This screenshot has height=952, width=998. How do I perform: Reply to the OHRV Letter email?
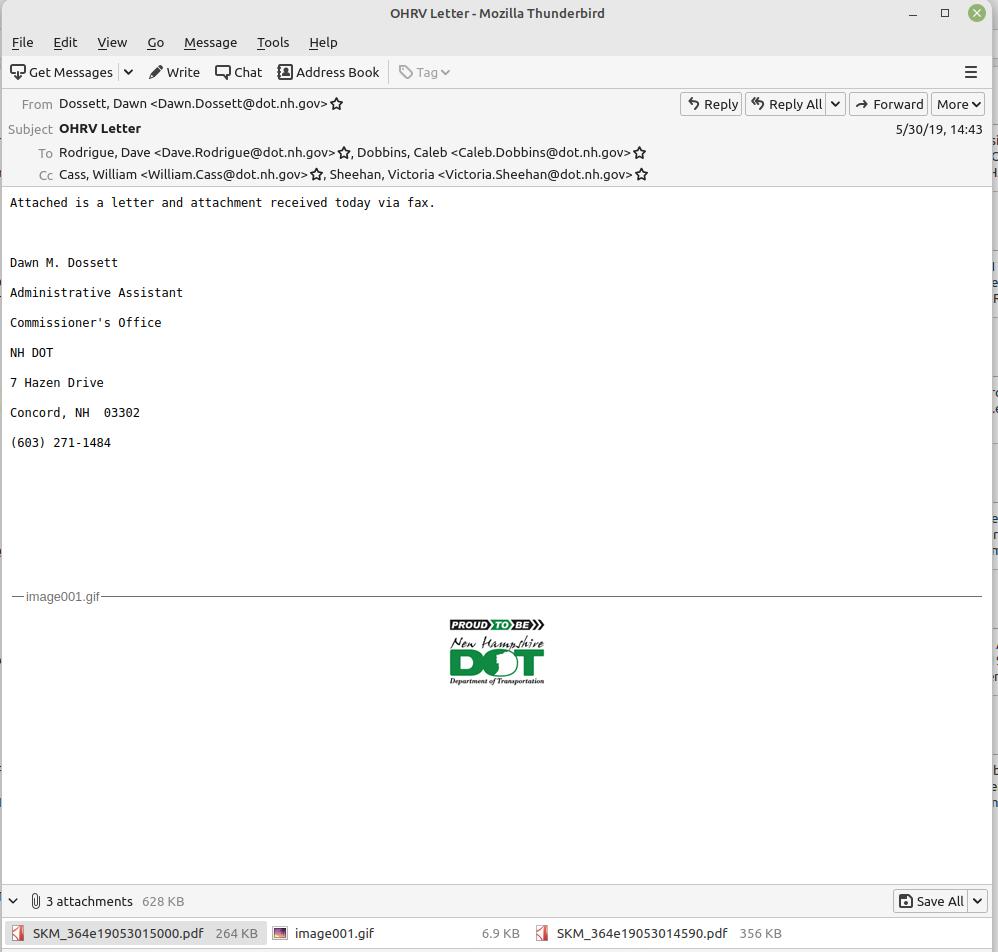[x=712, y=104]
